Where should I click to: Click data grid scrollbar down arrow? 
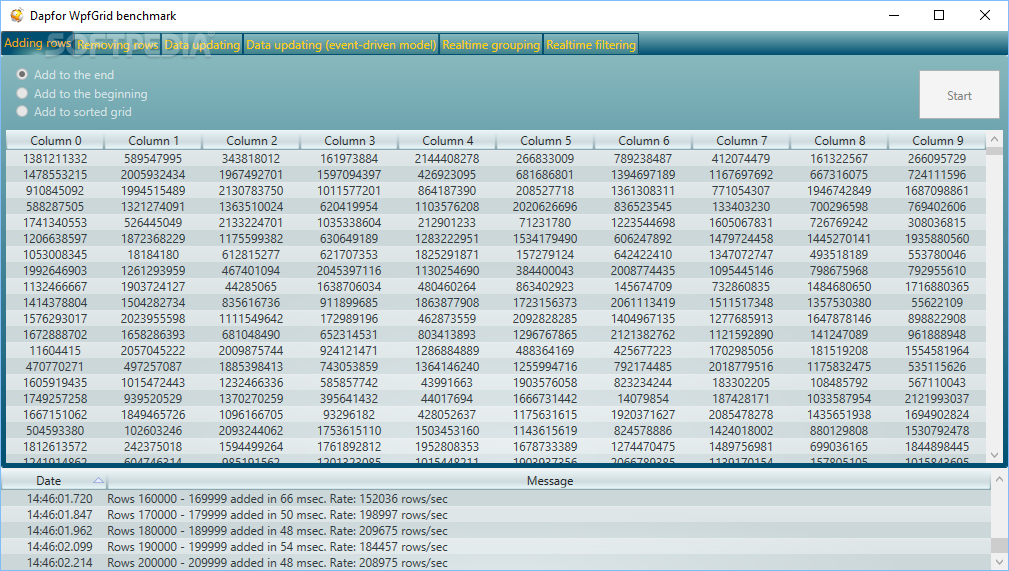pyautogui.click(x=994, y=455)
